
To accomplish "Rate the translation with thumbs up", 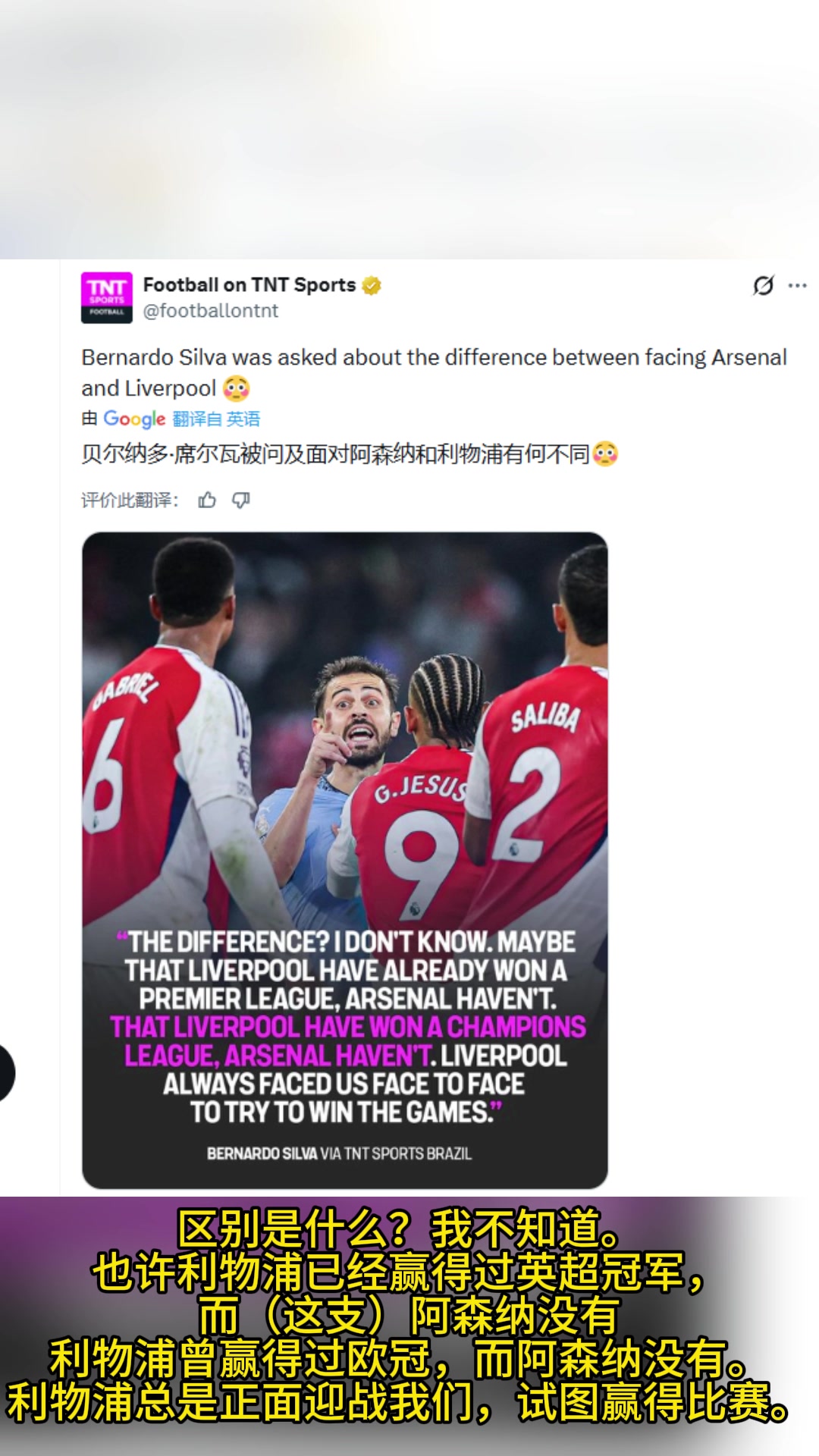I will point(207,500).
